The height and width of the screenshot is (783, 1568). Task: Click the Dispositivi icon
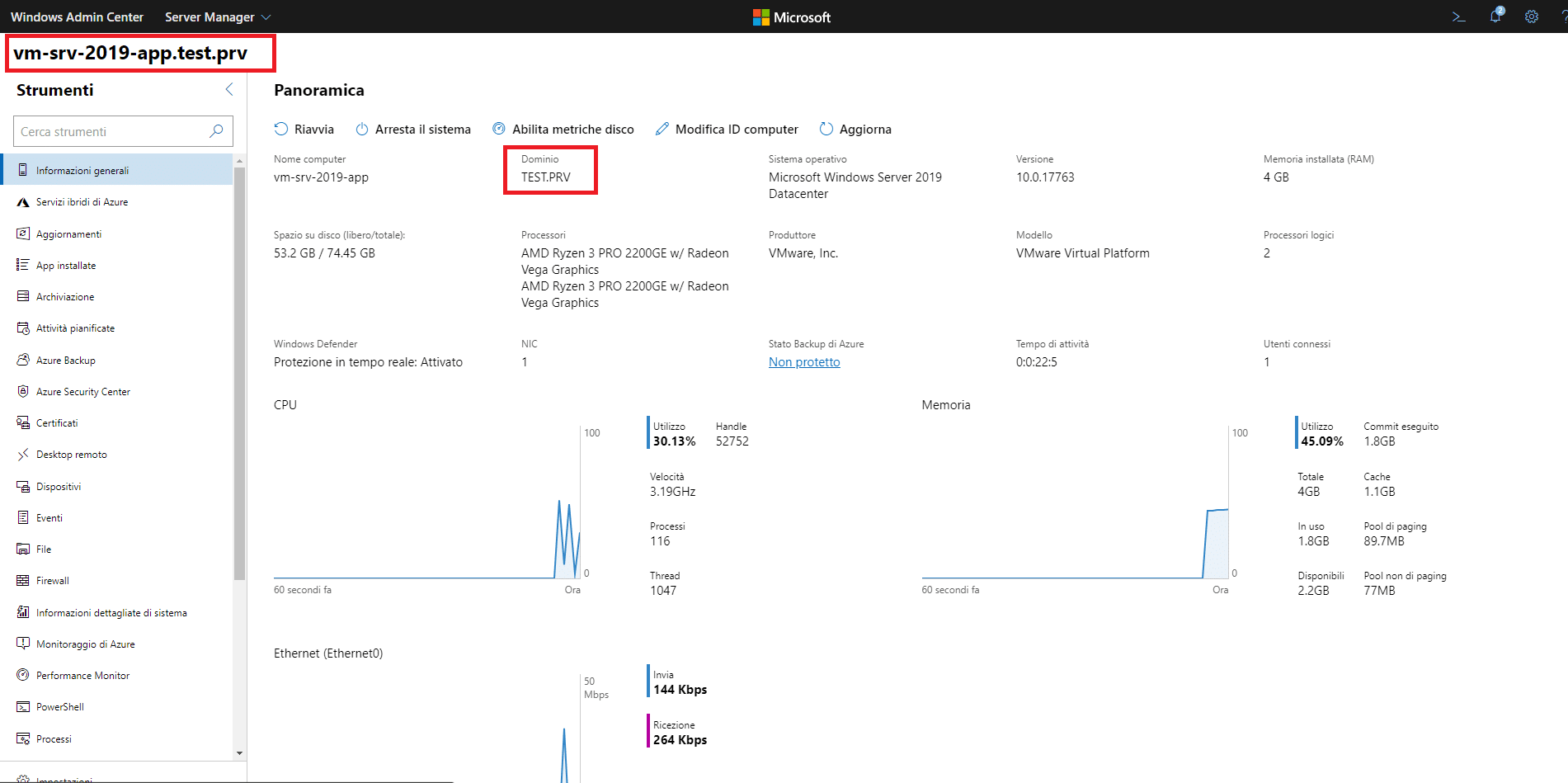(23, 486)
